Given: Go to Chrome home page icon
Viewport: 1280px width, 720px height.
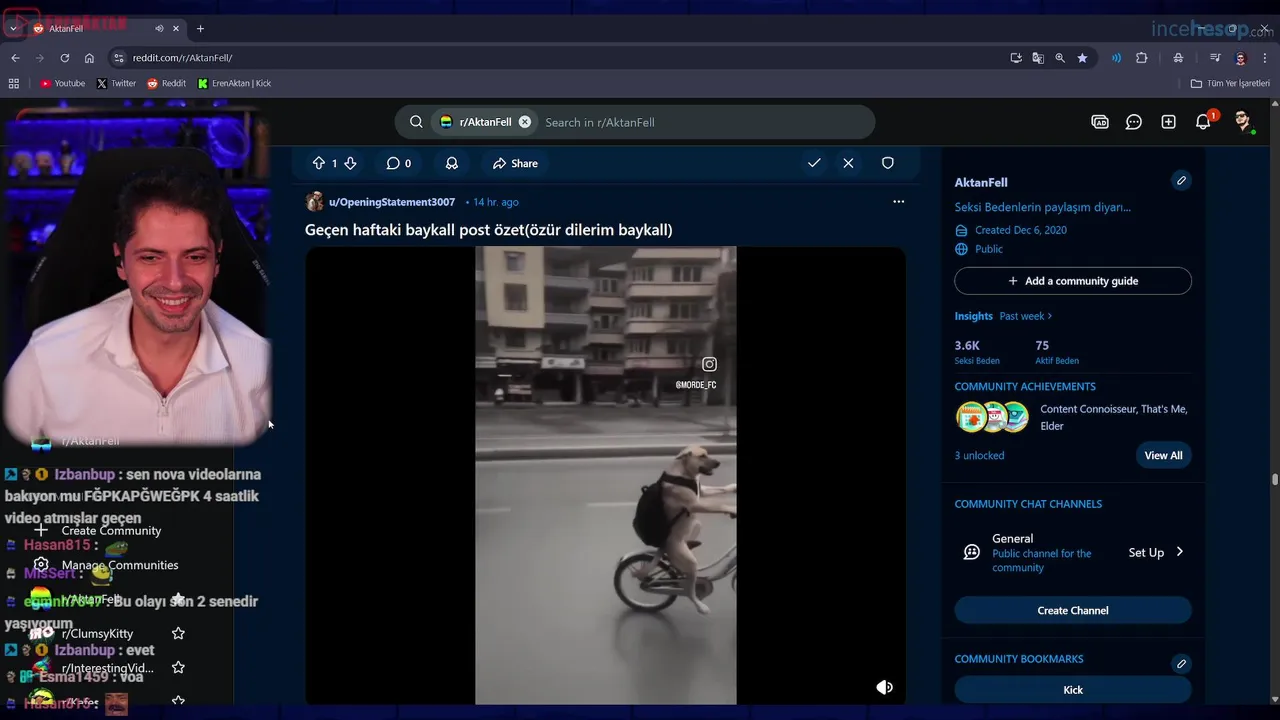Looking at the screenshot, I should [x=89, y=58].
